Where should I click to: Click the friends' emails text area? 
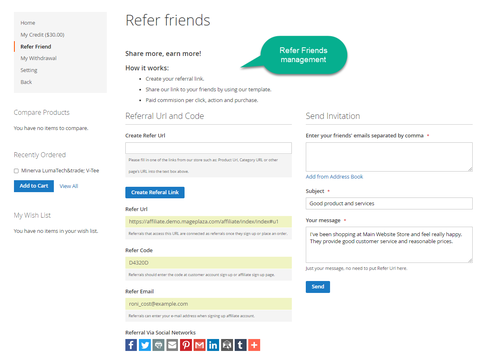point(389,157)
